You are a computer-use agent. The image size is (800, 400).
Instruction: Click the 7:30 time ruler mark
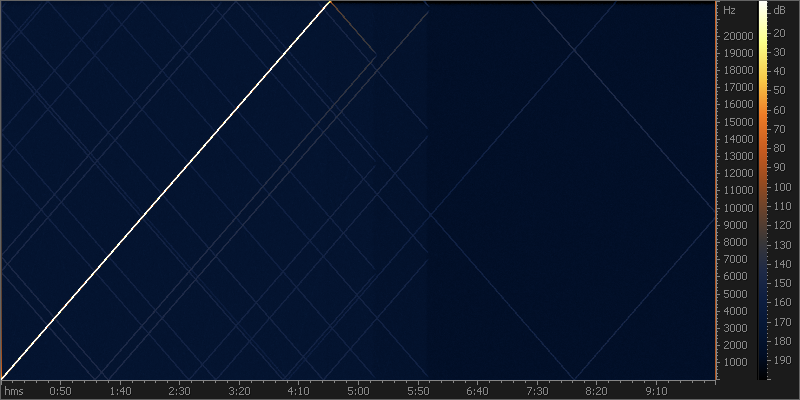(538, 391)
